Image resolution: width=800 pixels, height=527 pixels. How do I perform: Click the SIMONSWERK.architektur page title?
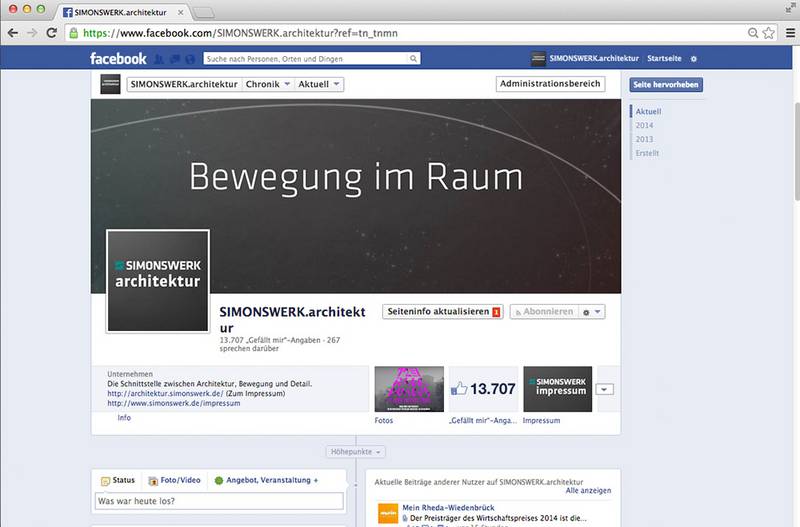(292, 319)
